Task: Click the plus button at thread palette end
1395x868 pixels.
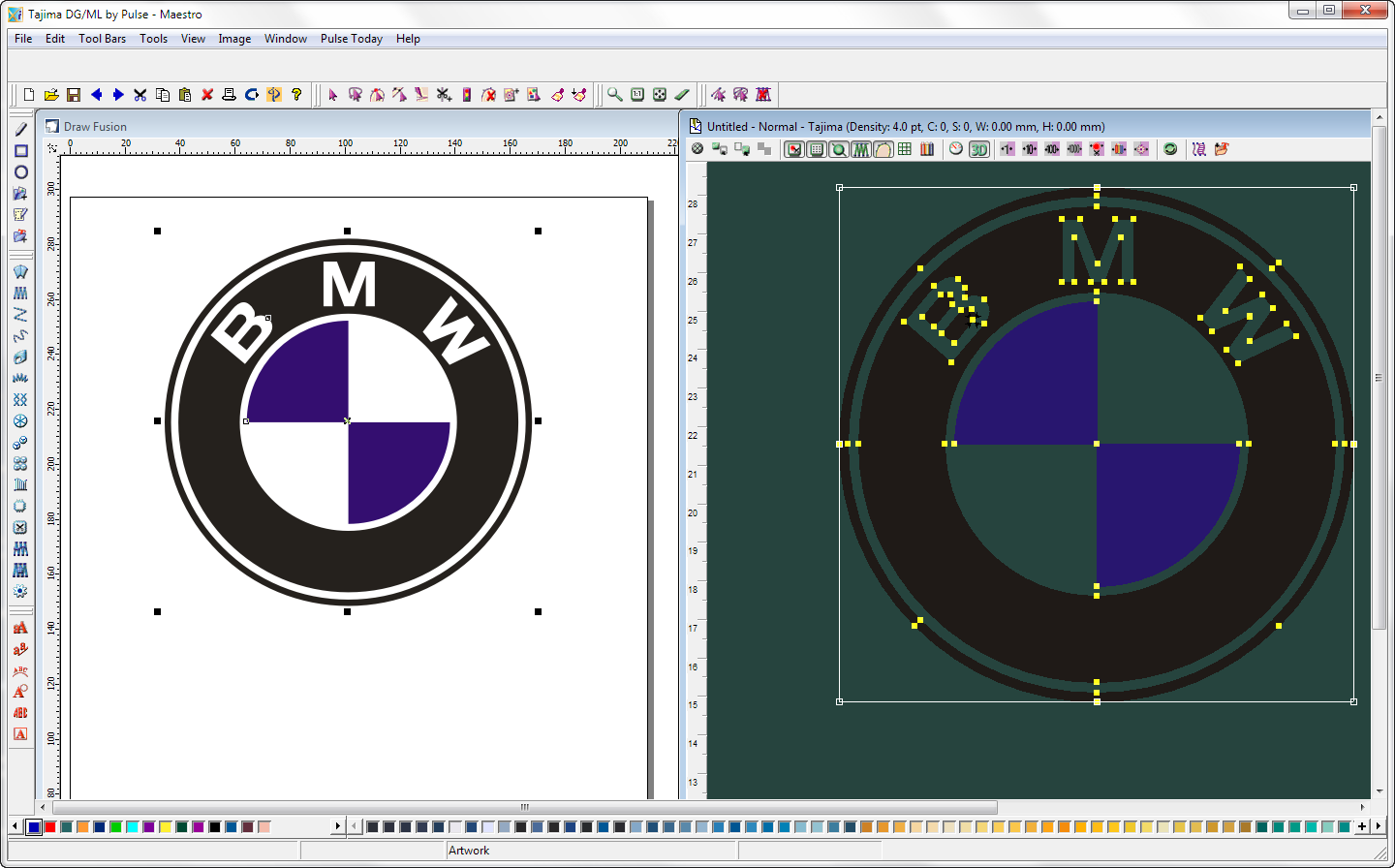Action: (1362, 826)
